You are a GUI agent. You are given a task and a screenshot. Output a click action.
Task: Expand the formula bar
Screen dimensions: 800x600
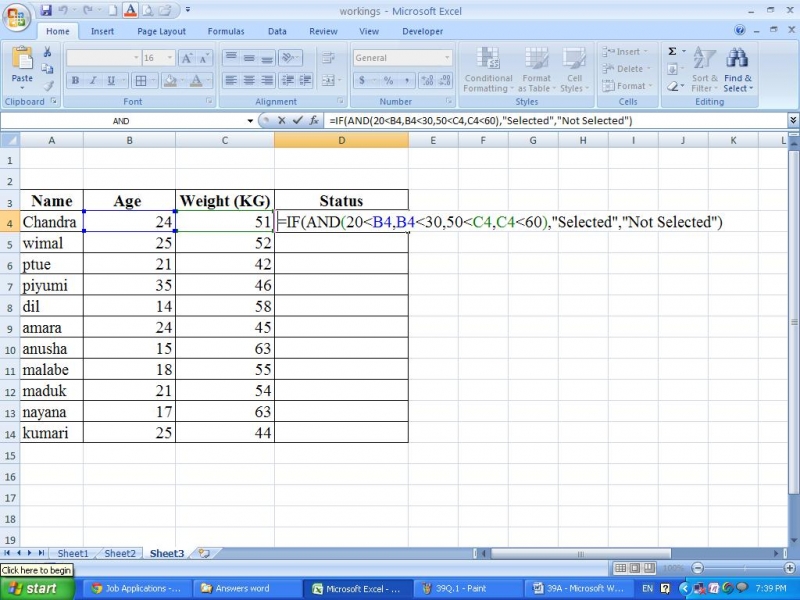click(x=792, y=120)
